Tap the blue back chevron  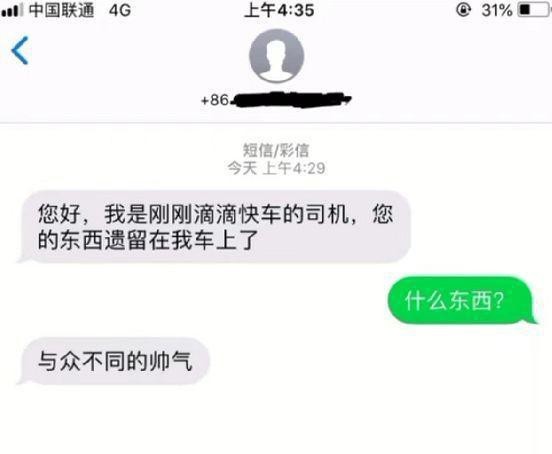[20, 50]
